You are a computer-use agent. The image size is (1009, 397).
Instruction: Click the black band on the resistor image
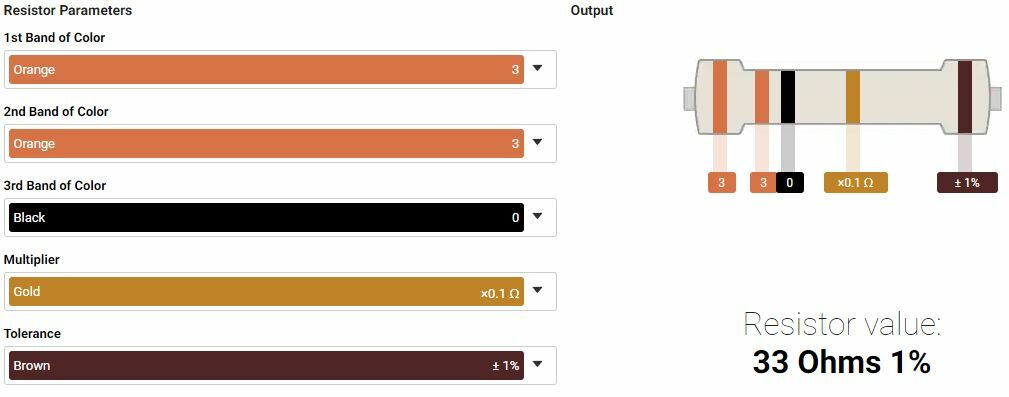click(x=788, y=97)
